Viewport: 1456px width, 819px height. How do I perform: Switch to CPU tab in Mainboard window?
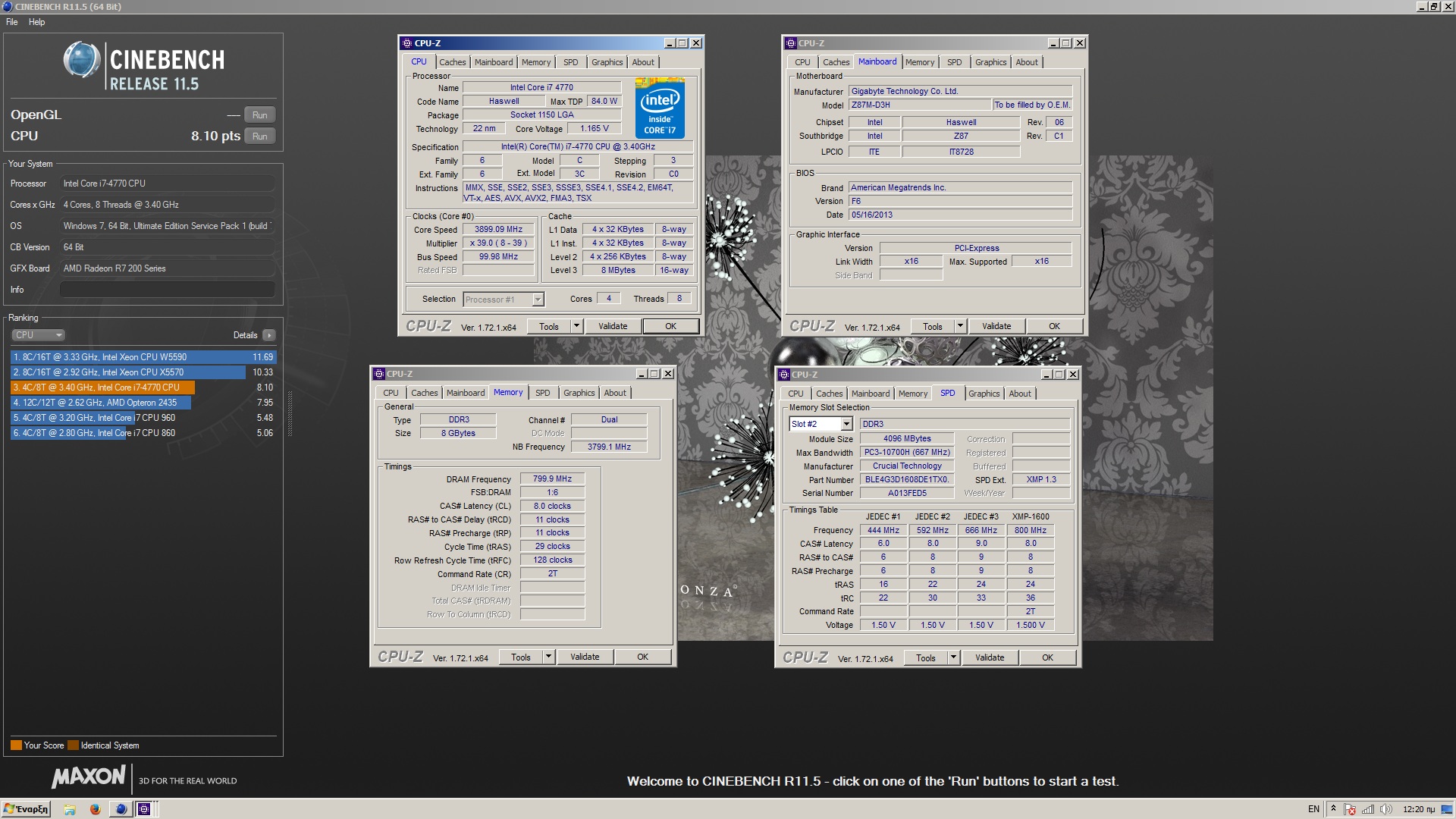coord(802,62)
